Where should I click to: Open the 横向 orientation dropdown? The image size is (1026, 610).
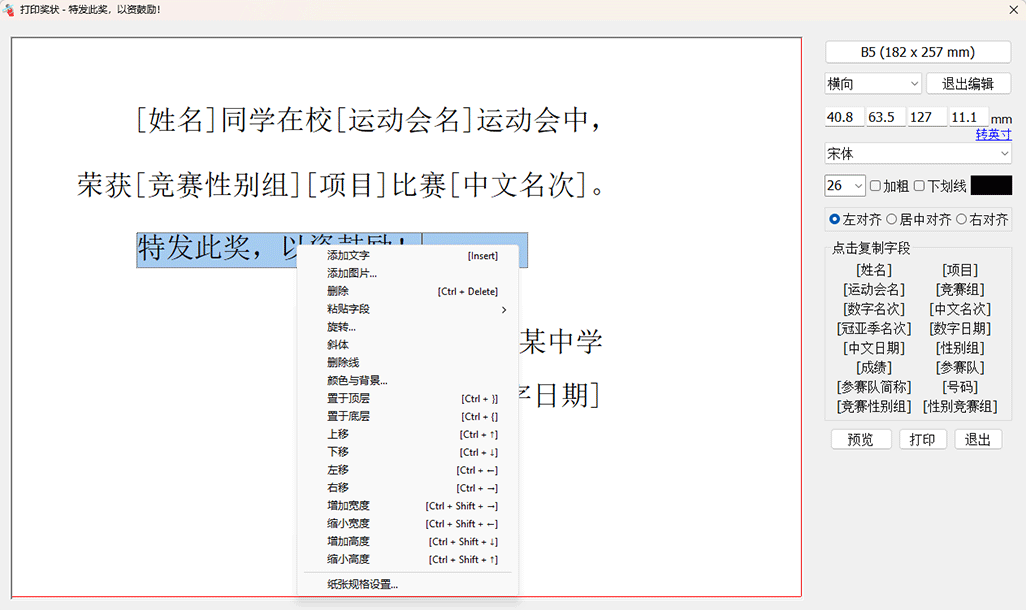coord(873,84)
